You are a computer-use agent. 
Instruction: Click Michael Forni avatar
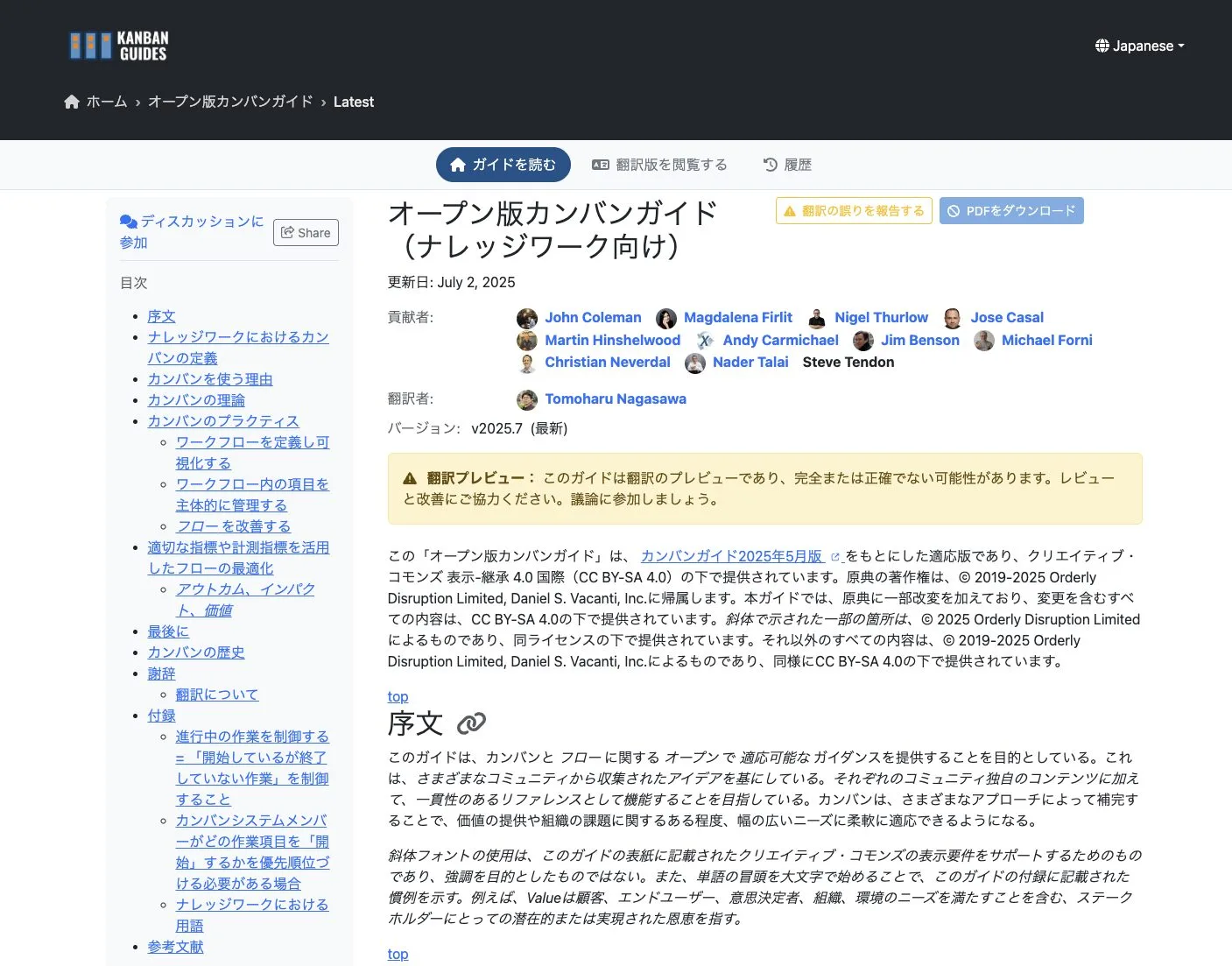pyautogui.click(x=984, y=341)
